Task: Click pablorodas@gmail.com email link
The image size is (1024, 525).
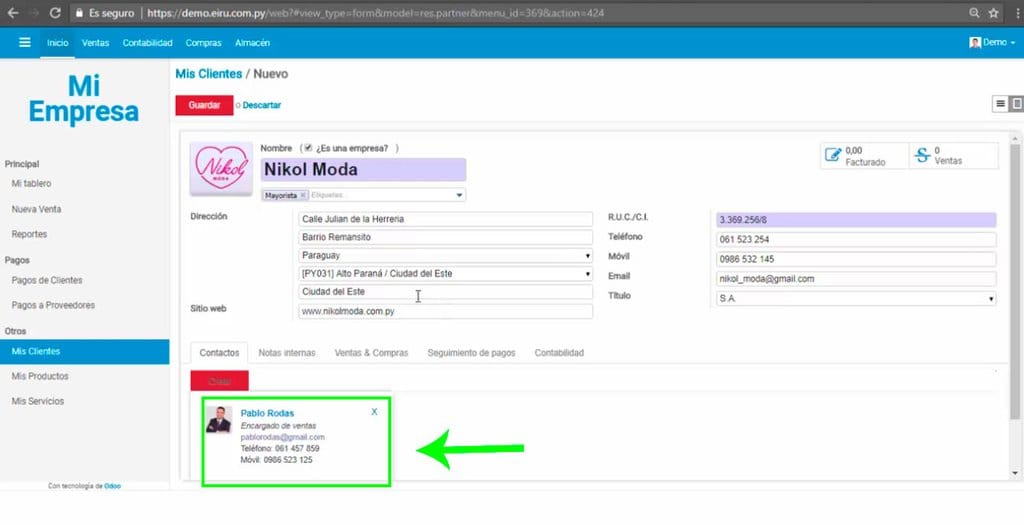Action: point(283,437)
